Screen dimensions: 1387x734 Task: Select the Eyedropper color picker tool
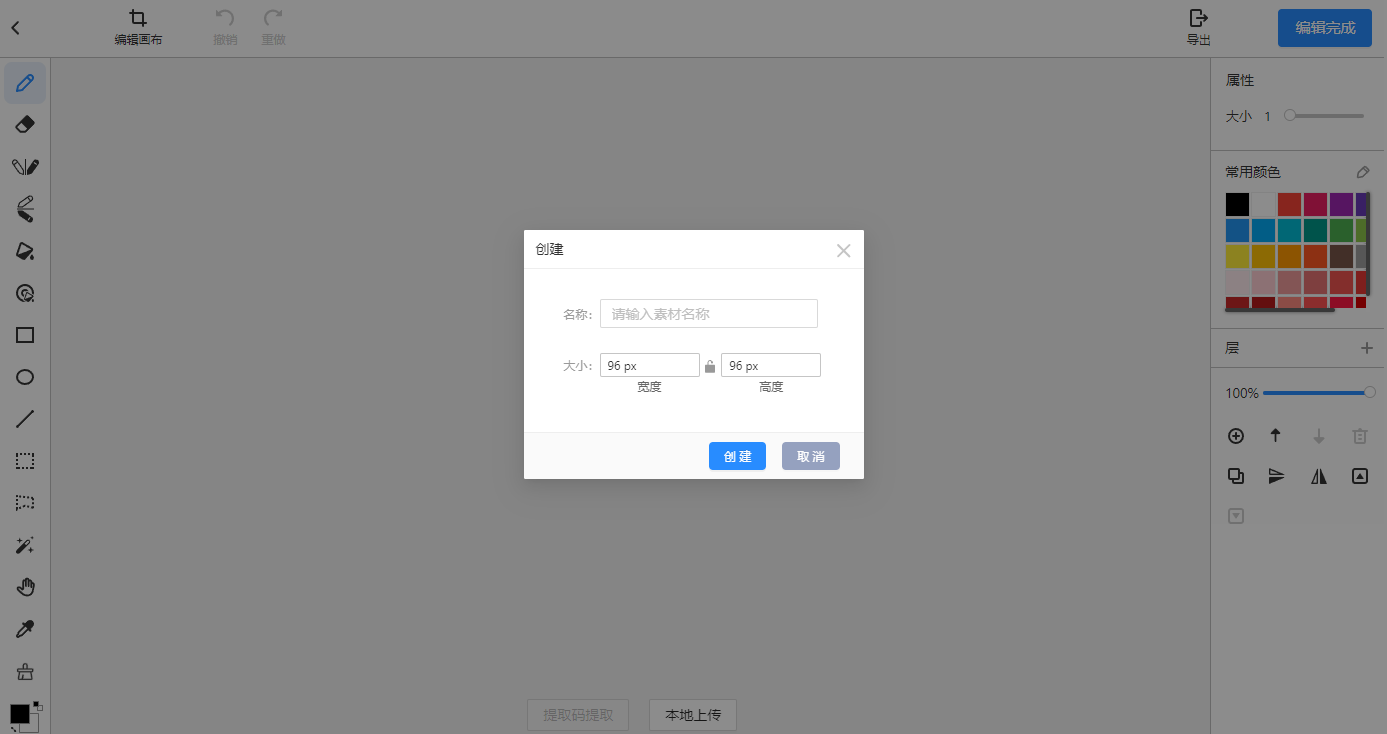(25, 630)
